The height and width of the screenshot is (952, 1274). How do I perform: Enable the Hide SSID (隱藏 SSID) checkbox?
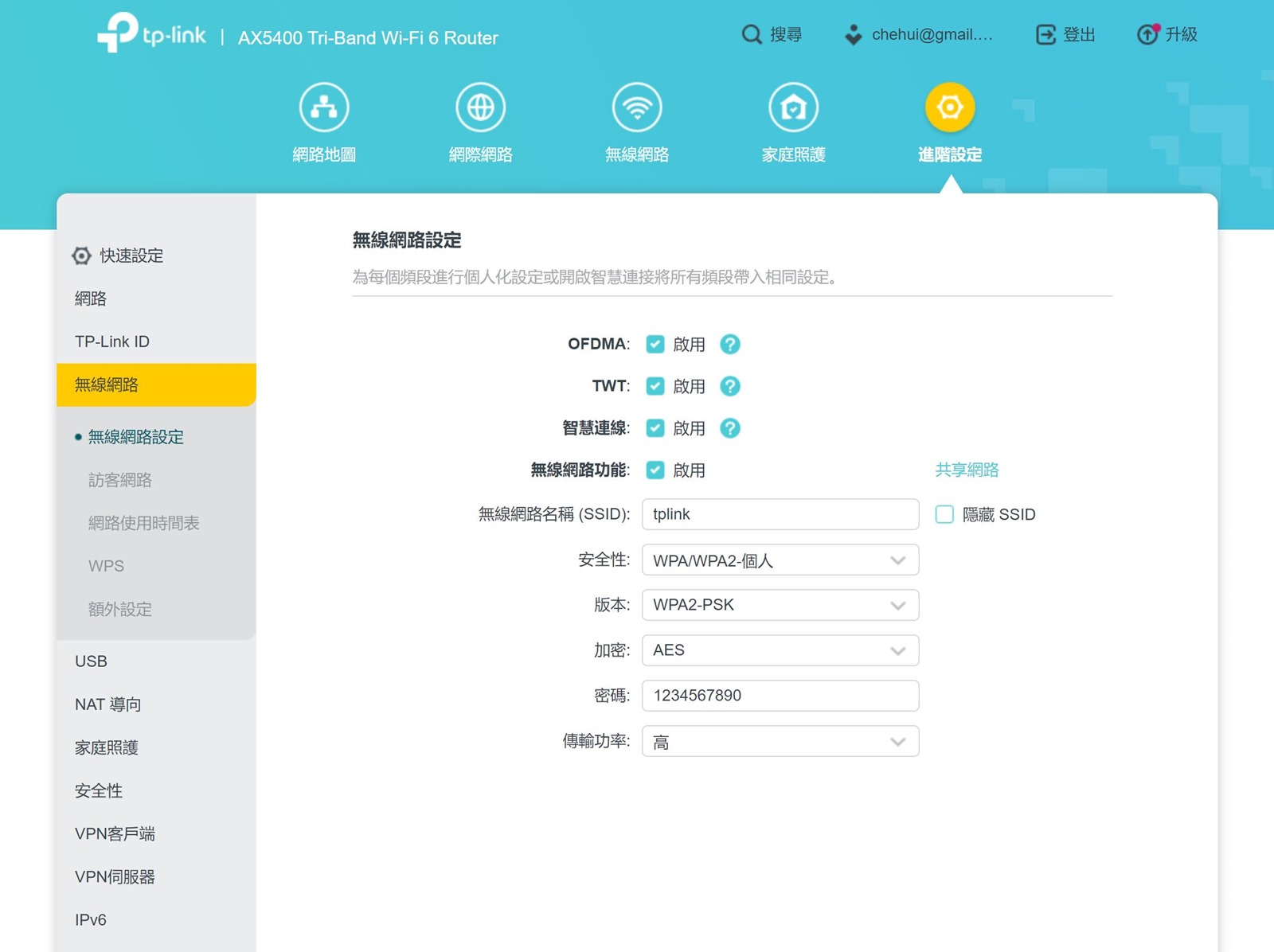(944, 514)
